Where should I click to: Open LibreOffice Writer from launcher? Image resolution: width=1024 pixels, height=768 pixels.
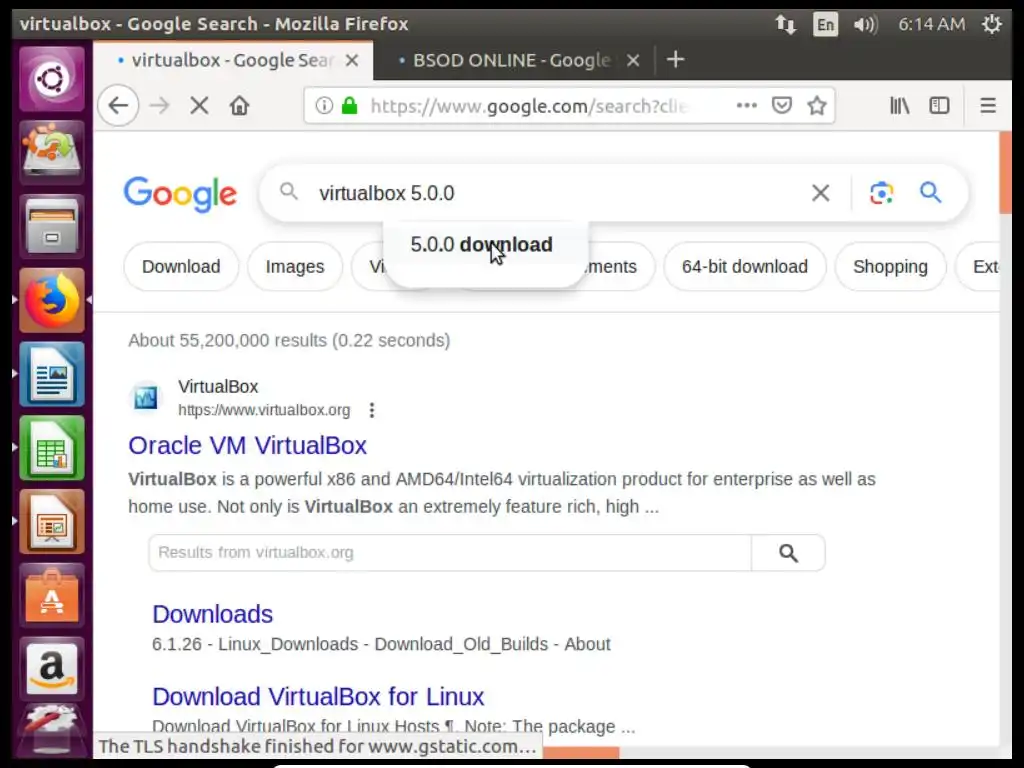[x=52, y=374]
